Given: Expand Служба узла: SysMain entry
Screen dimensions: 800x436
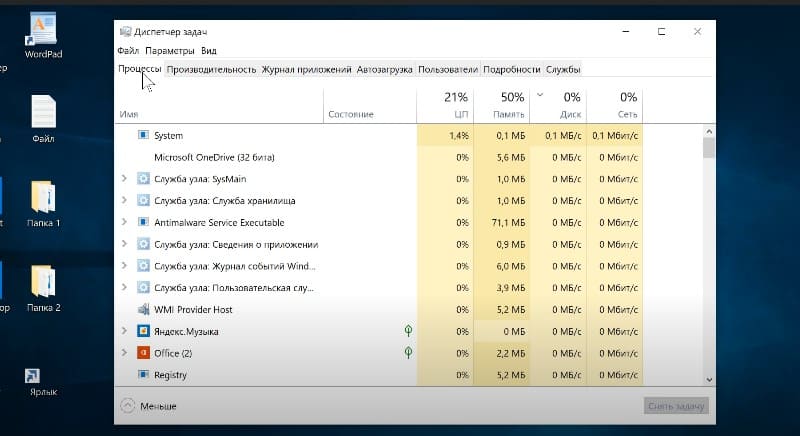Looking at the screenshot, I should point(124,179).
